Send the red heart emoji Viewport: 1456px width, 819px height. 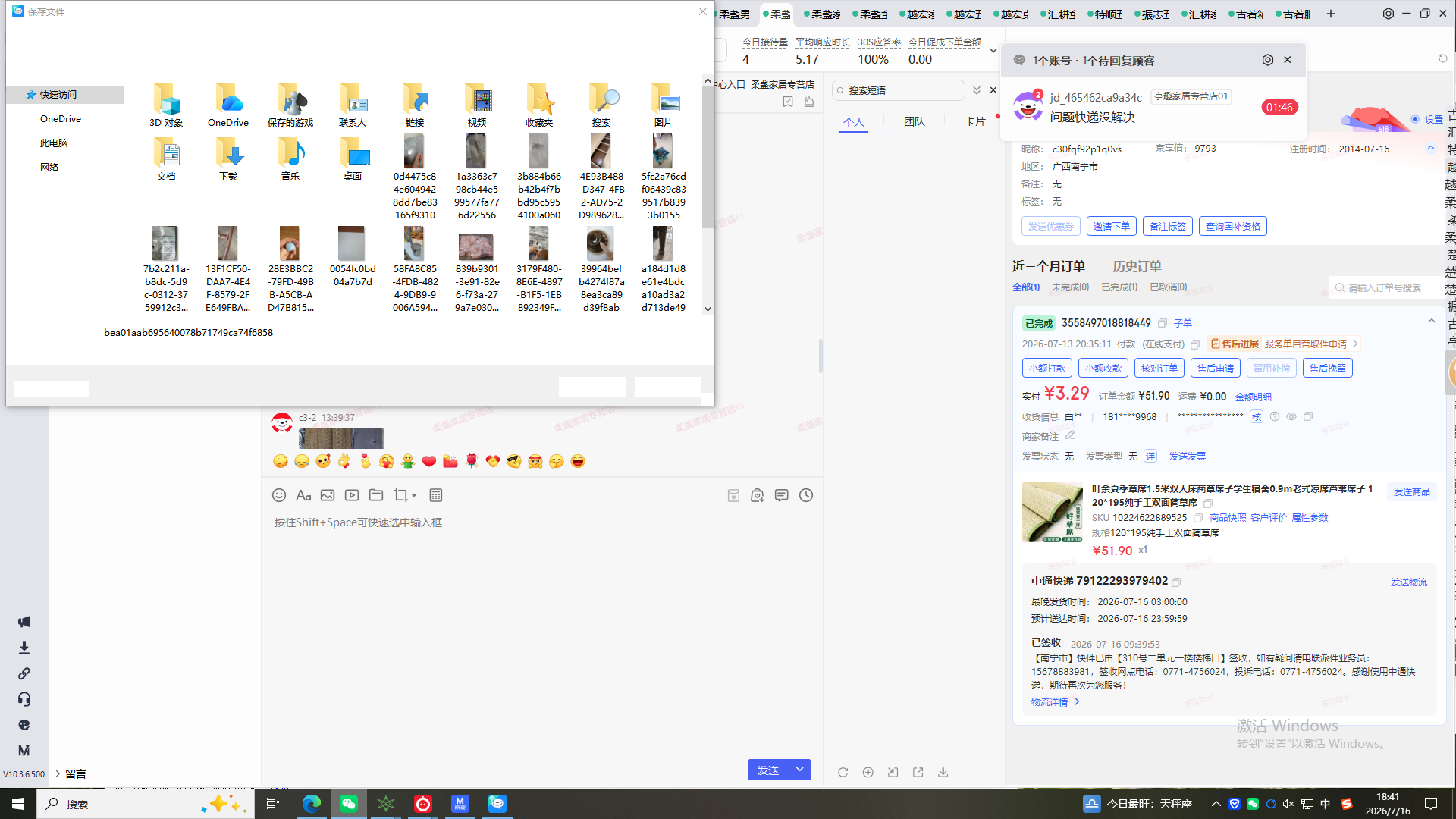(429, 461)
